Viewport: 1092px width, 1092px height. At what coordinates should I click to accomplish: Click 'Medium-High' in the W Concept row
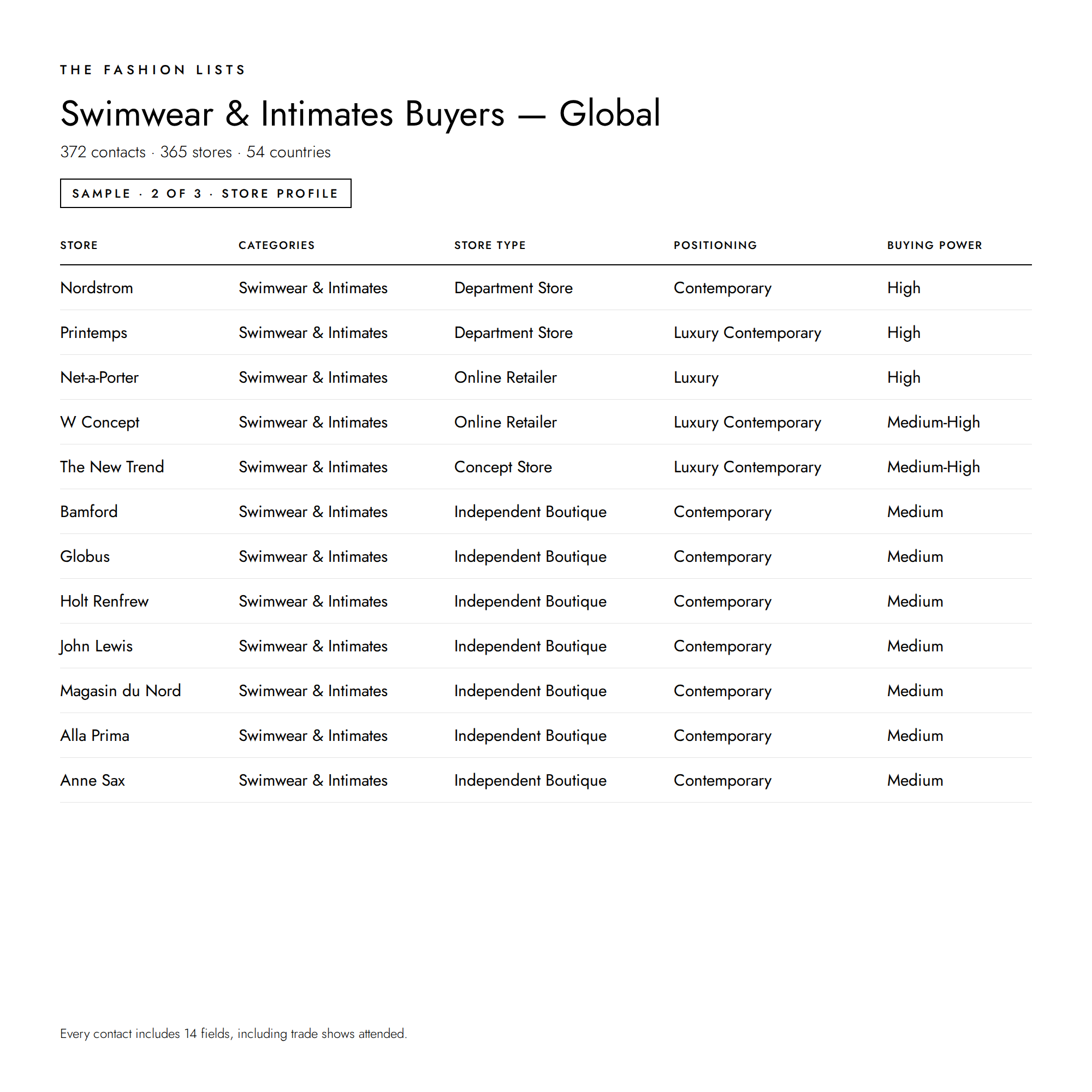[x=933, y=422]
